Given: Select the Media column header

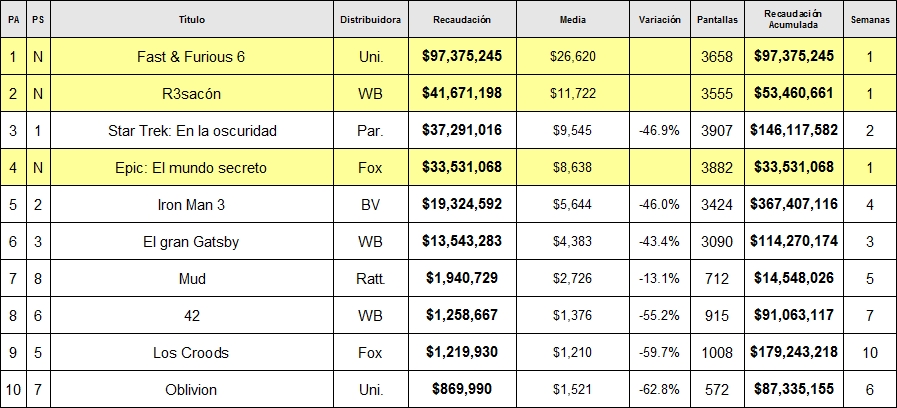Looking at the screenshot, I should click(572, 19).
